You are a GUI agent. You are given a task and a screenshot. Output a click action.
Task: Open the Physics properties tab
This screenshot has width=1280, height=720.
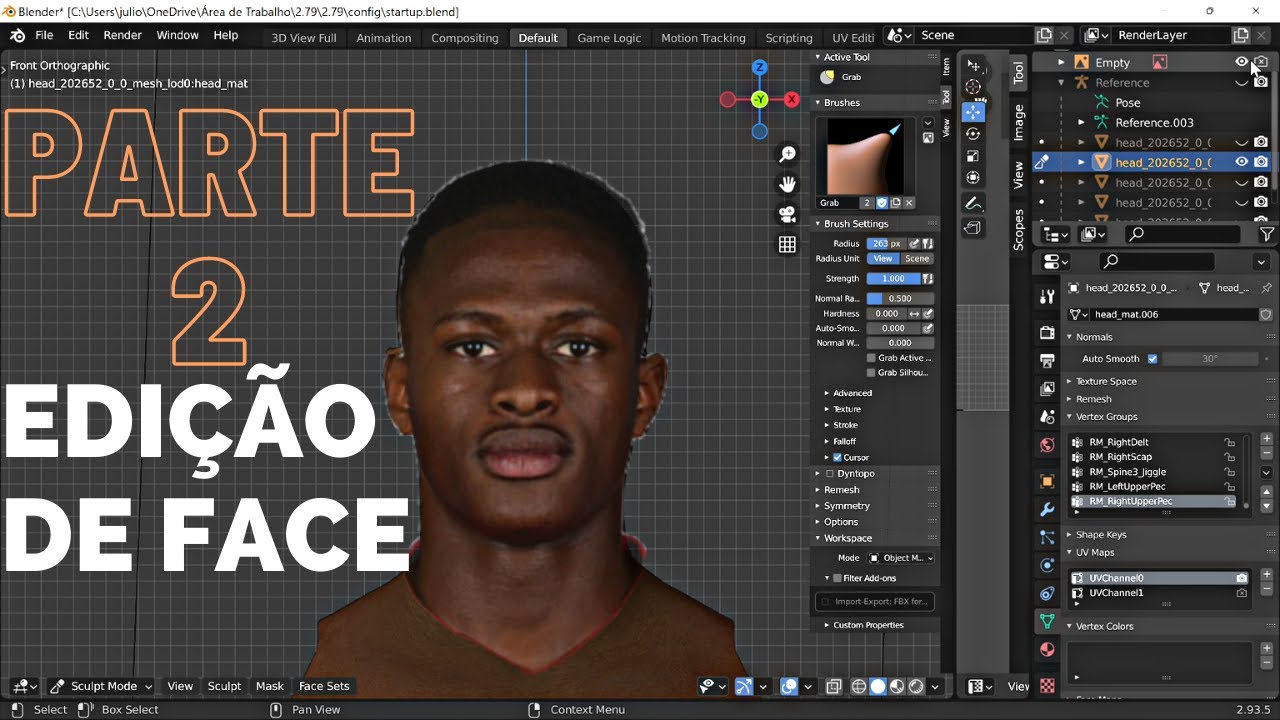1047,565
